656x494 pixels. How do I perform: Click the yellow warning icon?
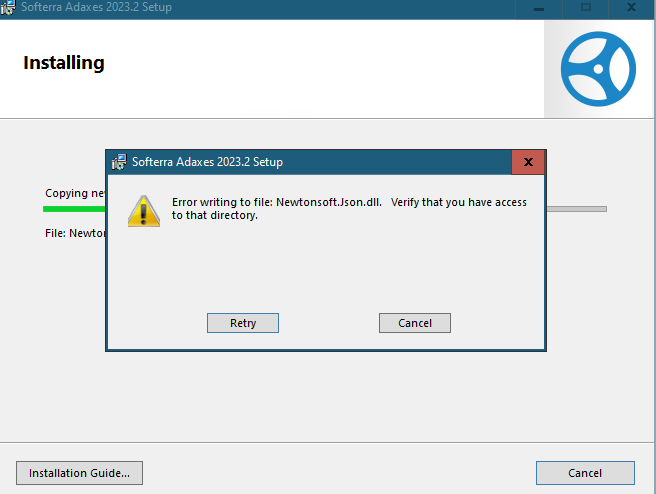pyautogui.click(x=144, y=211)
